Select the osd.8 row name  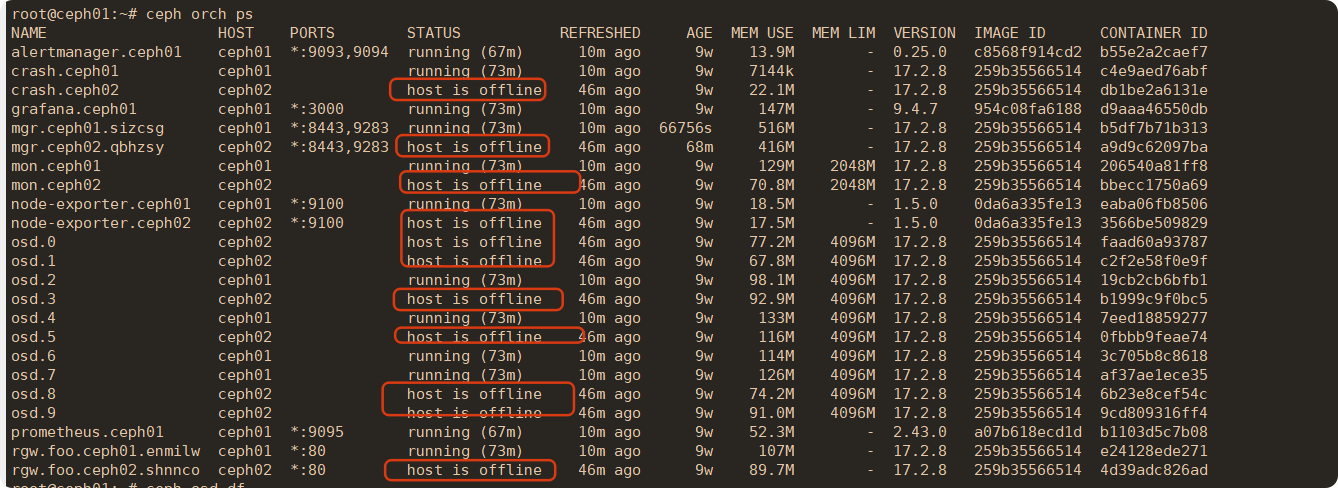[33, 394]
